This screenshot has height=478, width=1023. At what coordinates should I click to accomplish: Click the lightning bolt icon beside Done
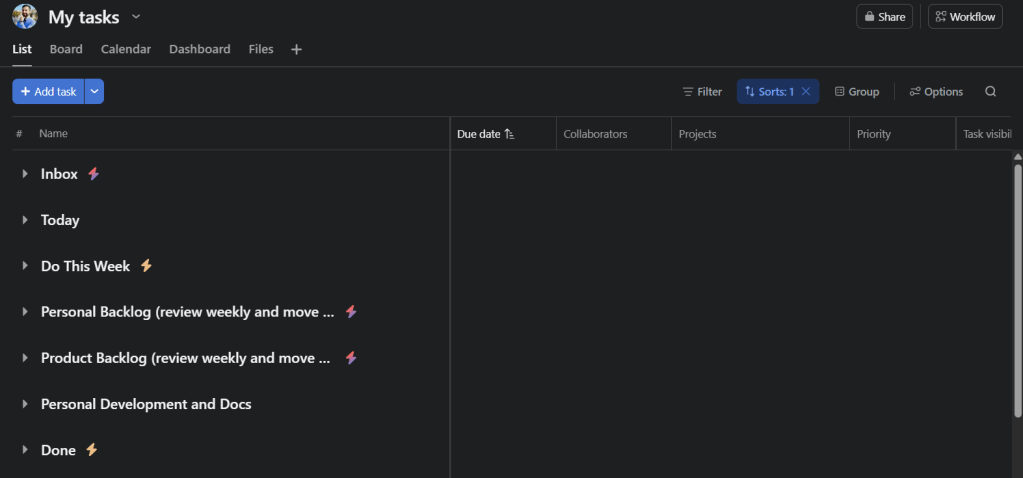(x=92, y=450)
